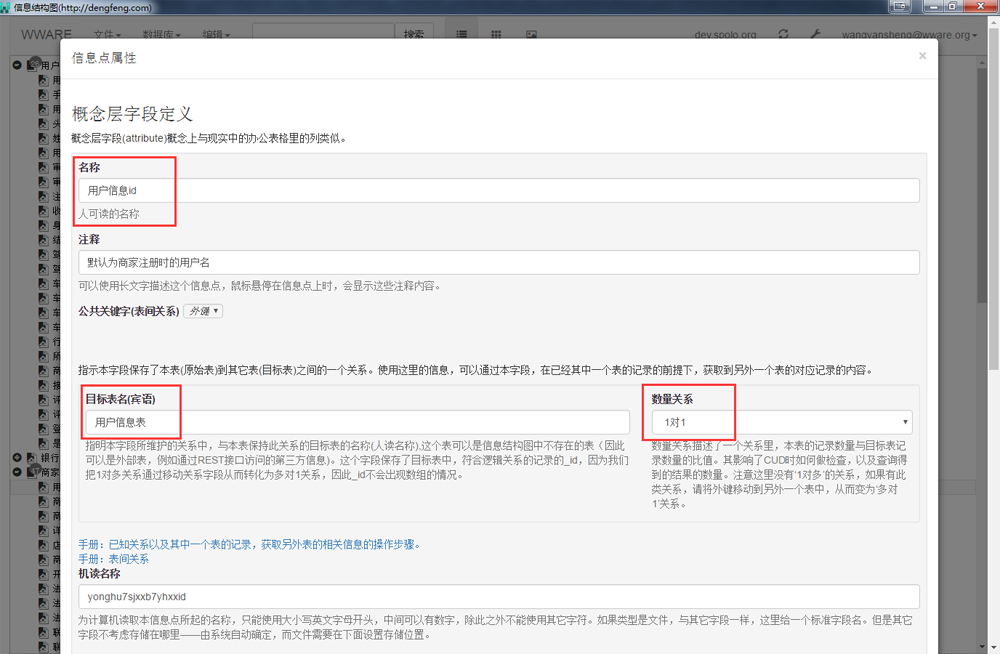Close the 信息点属性 dialog with ×
The width and height of the screenshot is (1000, 654).
(922, 56)
